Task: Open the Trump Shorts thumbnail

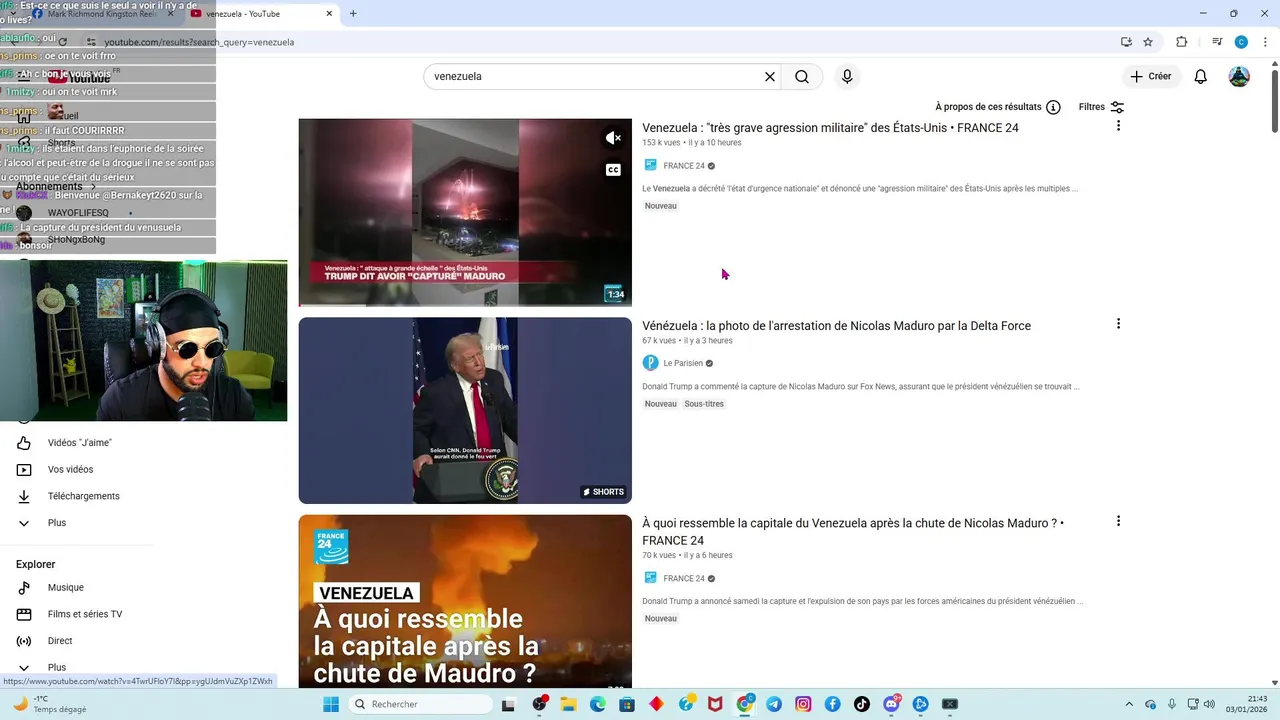Action: [x=465, y=410]
